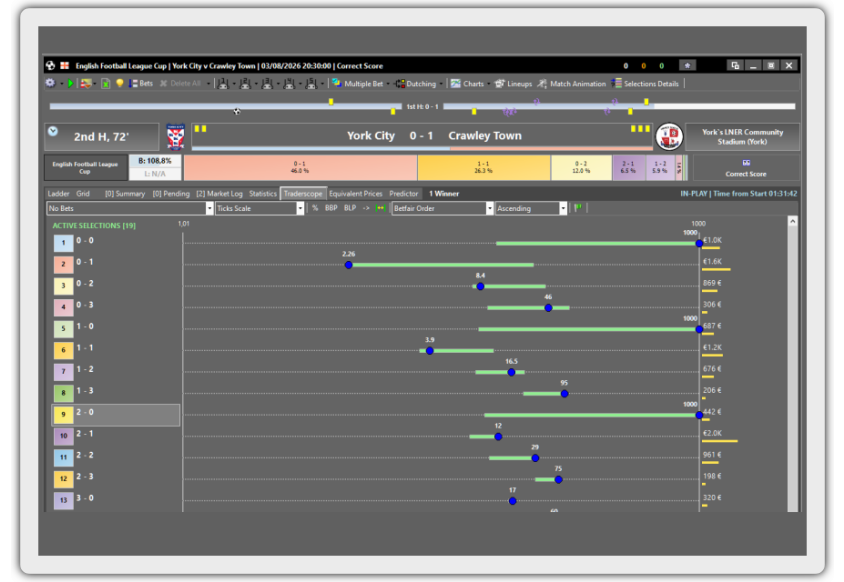The image size is (844, 582).
Task: Open Selections Details
Action: pyautogui.click(x=645, y=83)
